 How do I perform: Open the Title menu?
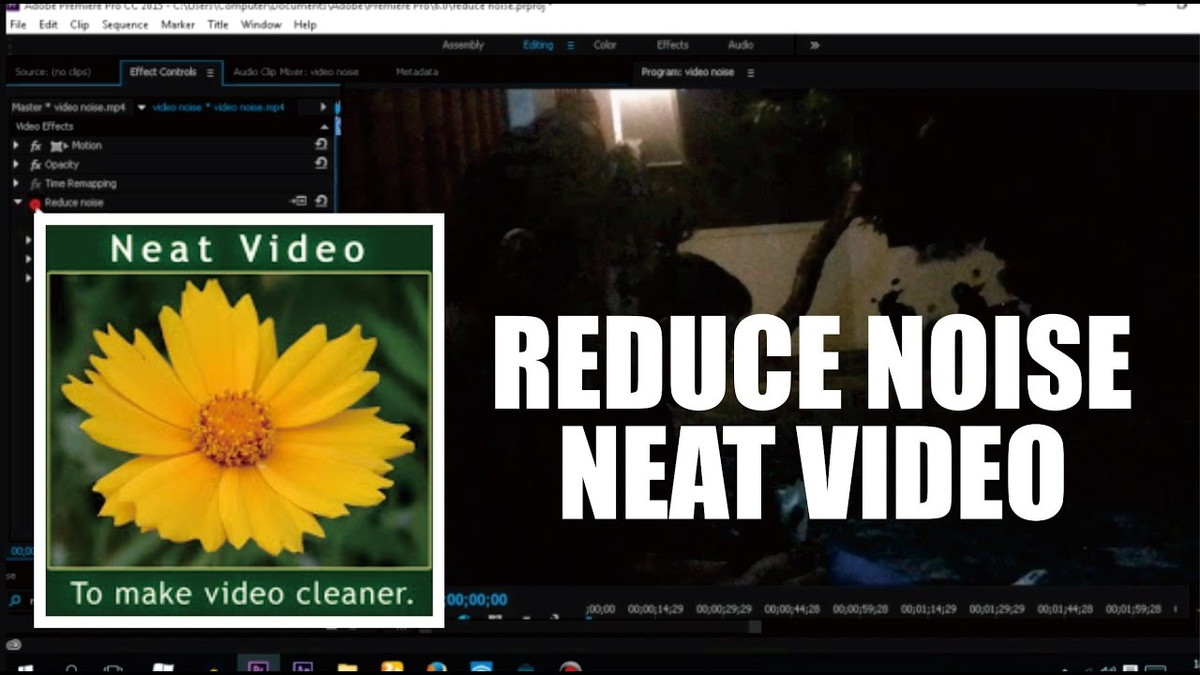(x=218, y=24)
